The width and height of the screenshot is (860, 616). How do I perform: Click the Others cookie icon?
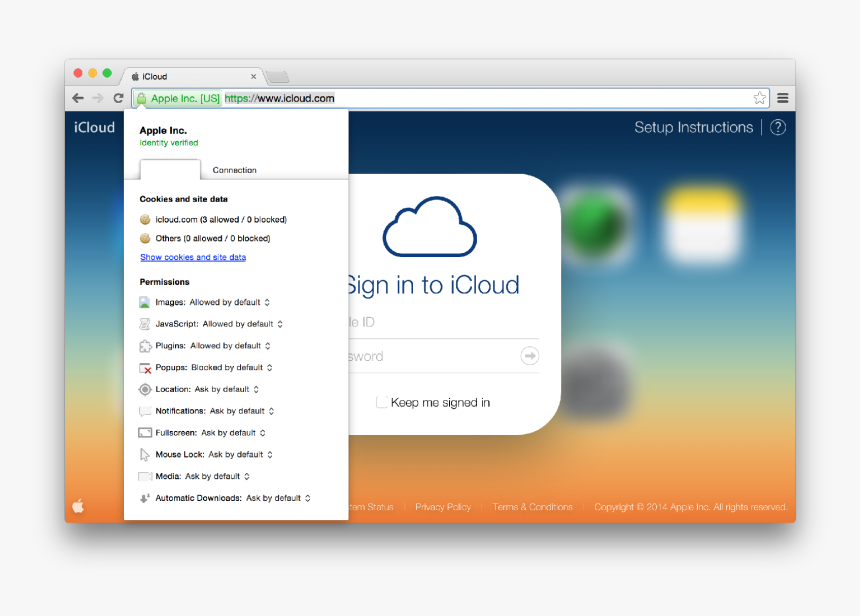pyautogui.click(x=145, y=238)
